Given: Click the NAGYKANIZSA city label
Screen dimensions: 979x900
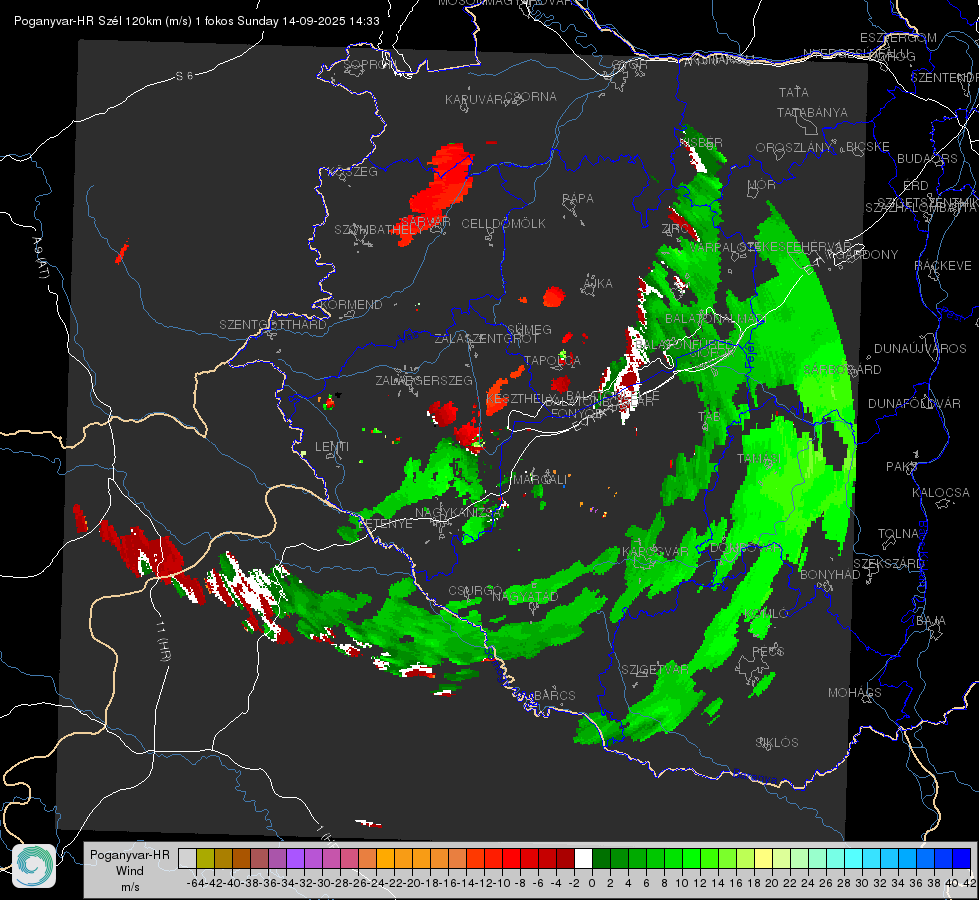Looking at the screenshot, I should pos(458,513).
